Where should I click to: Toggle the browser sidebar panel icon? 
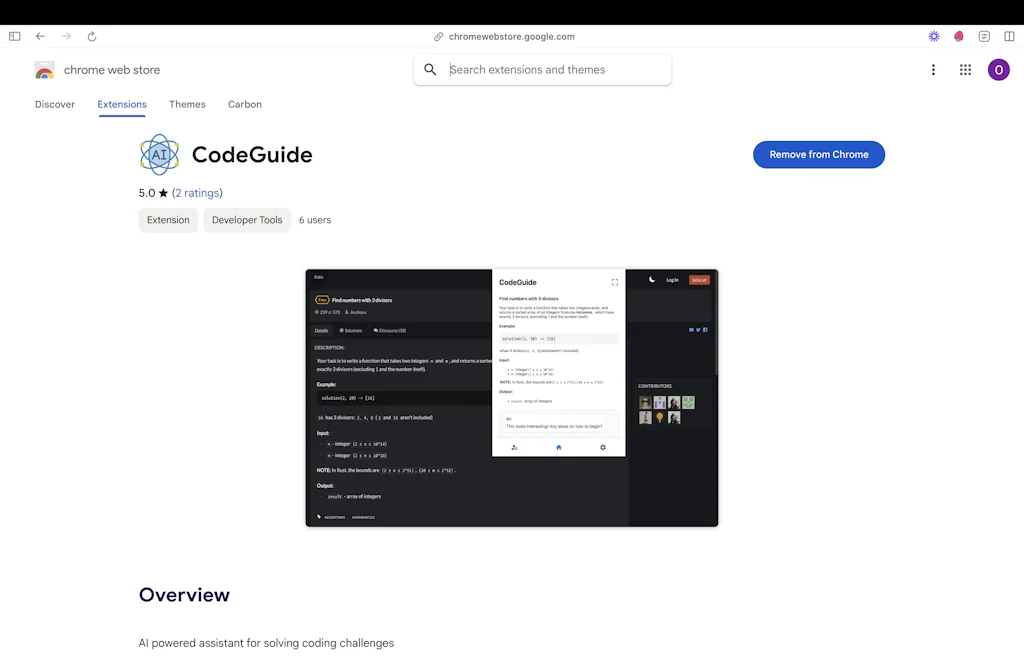point(14,36)
